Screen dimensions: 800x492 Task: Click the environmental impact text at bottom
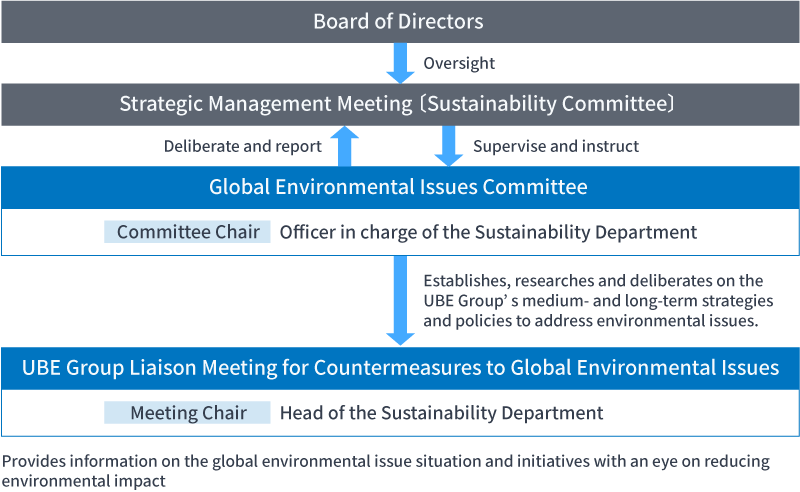84,481
